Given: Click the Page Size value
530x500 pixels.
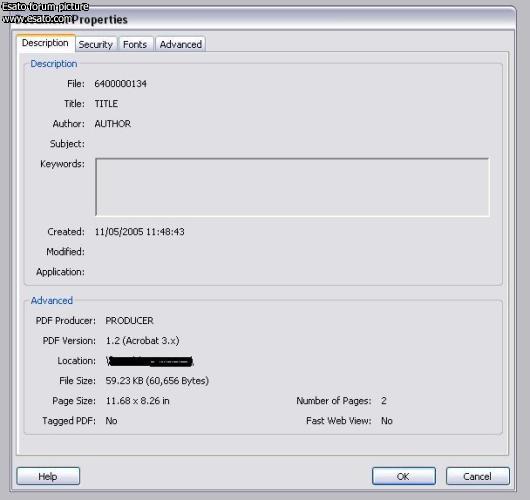Looking at the screenshot, I should point(138,401).
